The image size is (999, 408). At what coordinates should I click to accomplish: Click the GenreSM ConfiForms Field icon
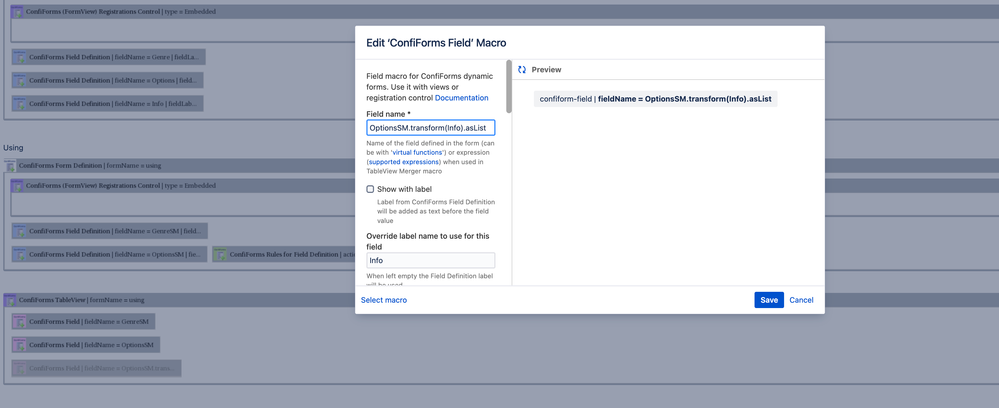point(18,322)
